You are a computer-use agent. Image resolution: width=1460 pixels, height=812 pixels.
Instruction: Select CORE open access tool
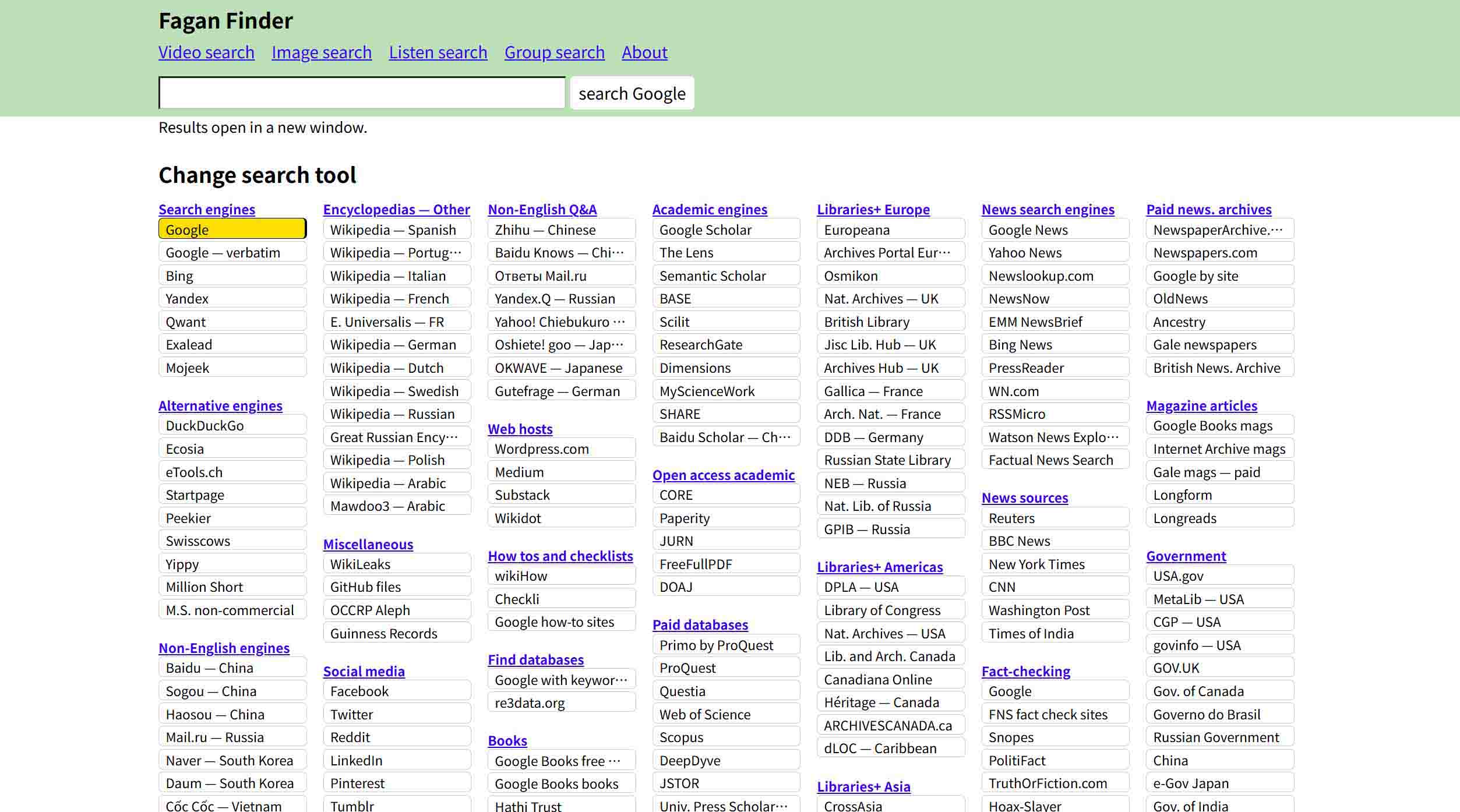point(727,495)
